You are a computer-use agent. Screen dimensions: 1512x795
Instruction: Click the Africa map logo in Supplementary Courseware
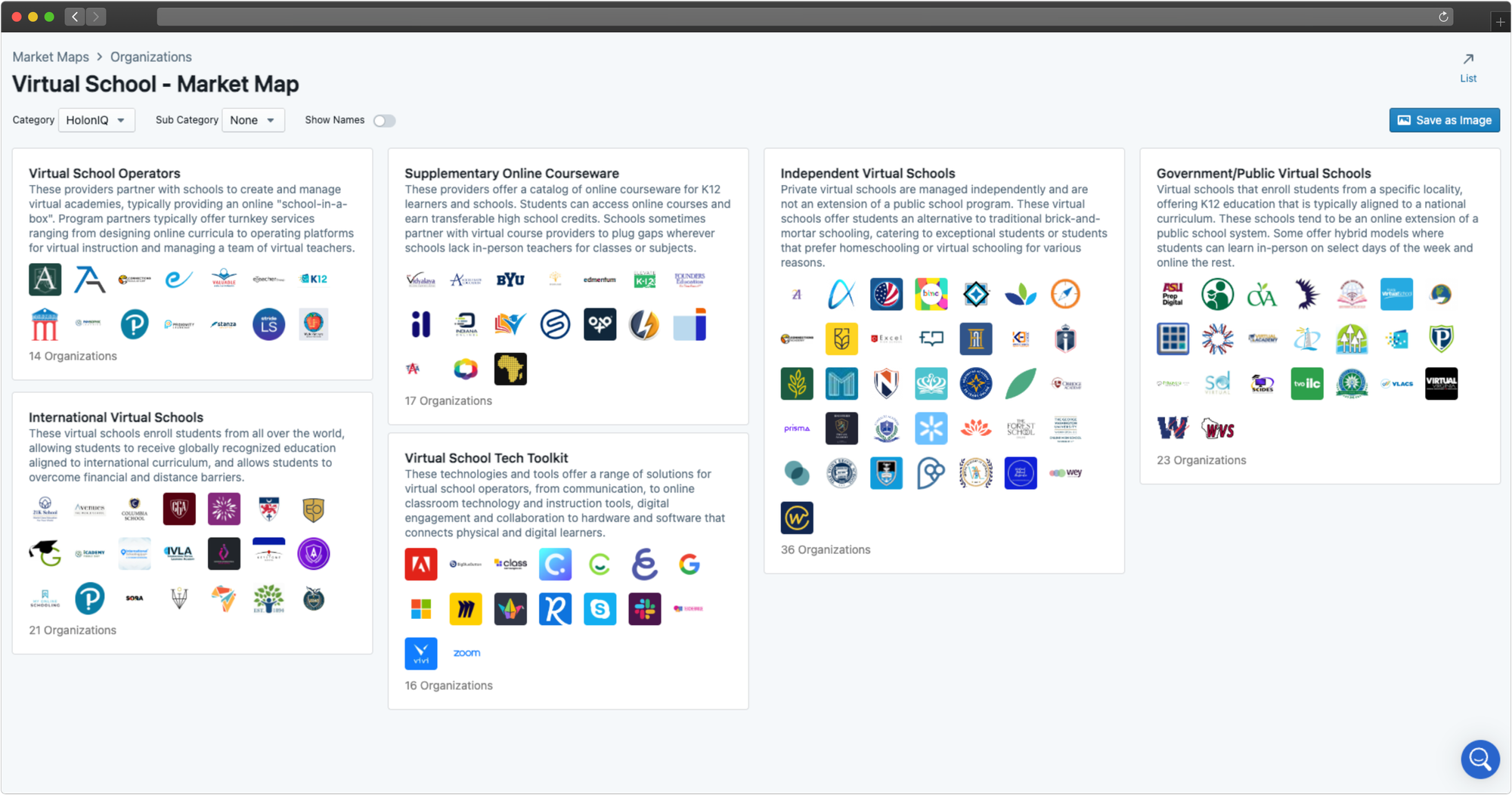(x=510, y=370)
